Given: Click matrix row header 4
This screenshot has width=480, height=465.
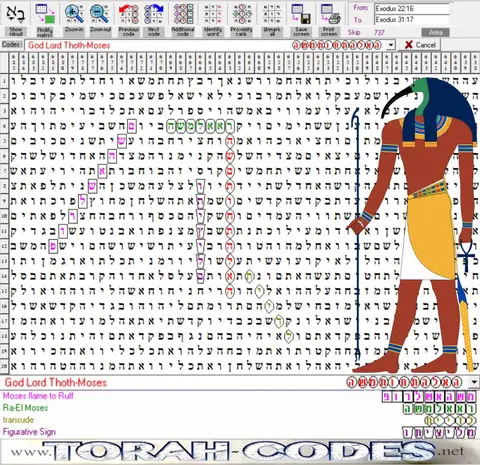Looking at the screenshot, I should pyautogui.click(x=4, y=126).
